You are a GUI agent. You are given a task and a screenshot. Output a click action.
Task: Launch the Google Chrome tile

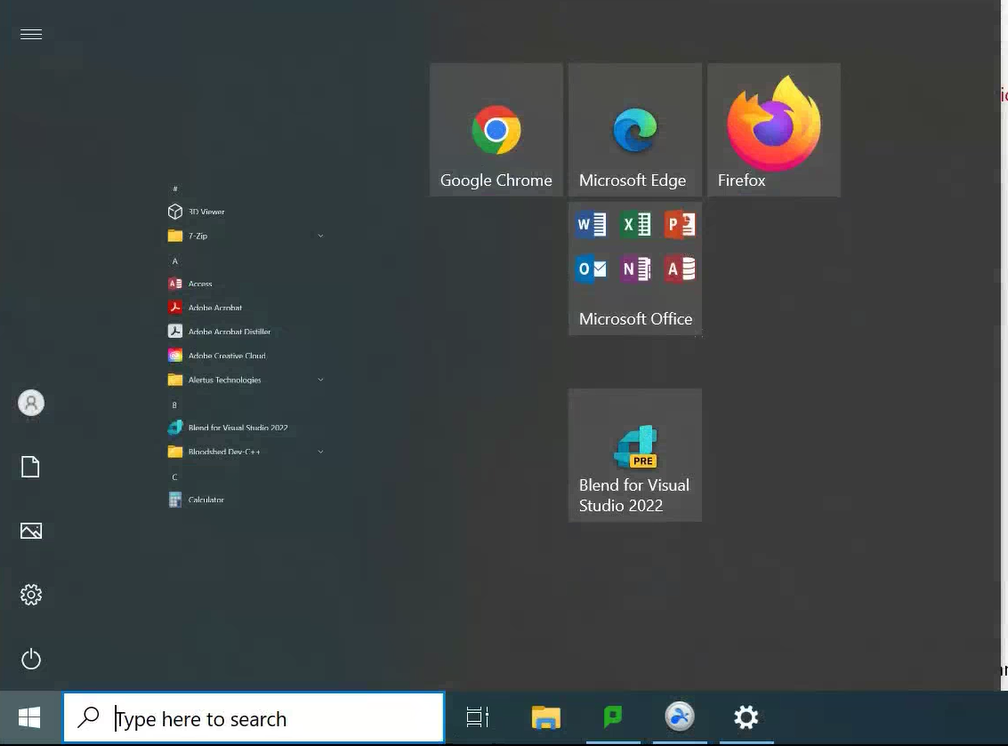coord(495,129)
